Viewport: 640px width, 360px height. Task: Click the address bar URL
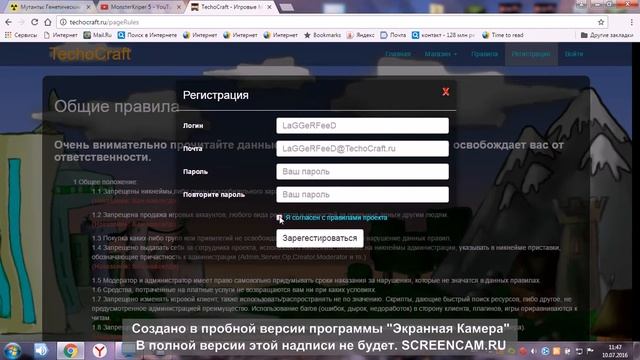tap(104, 22)
